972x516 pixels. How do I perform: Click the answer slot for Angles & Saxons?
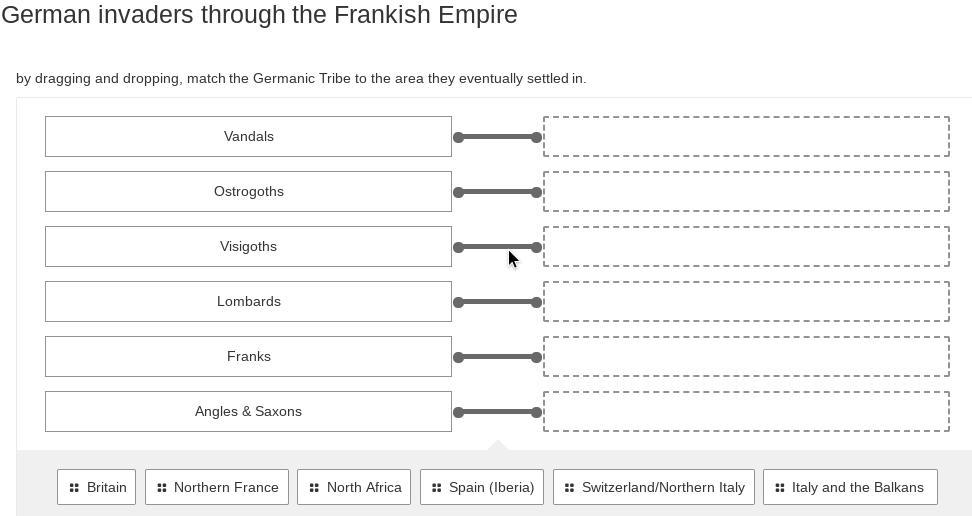[x=746, y=412]
